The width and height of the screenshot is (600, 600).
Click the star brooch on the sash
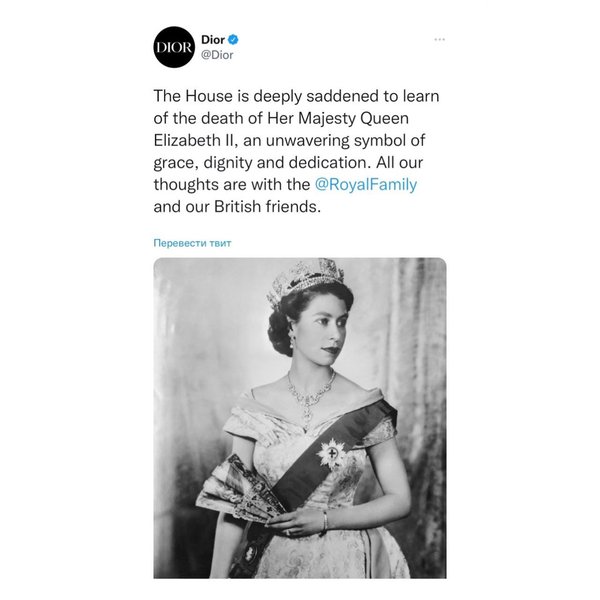[330, 455]
